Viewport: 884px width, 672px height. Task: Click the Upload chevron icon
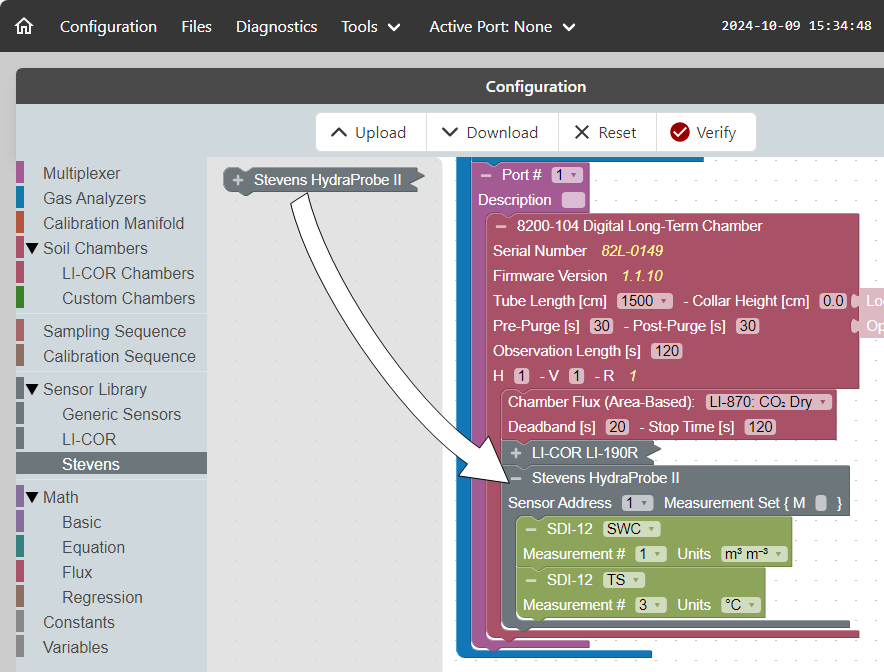[339, 132]
